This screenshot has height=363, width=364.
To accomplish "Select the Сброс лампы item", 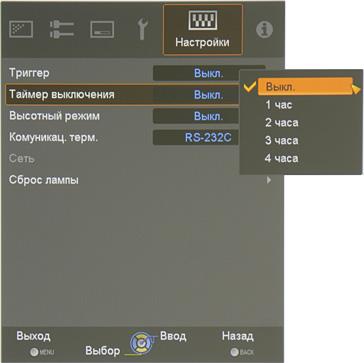I will tap(44, 181).
